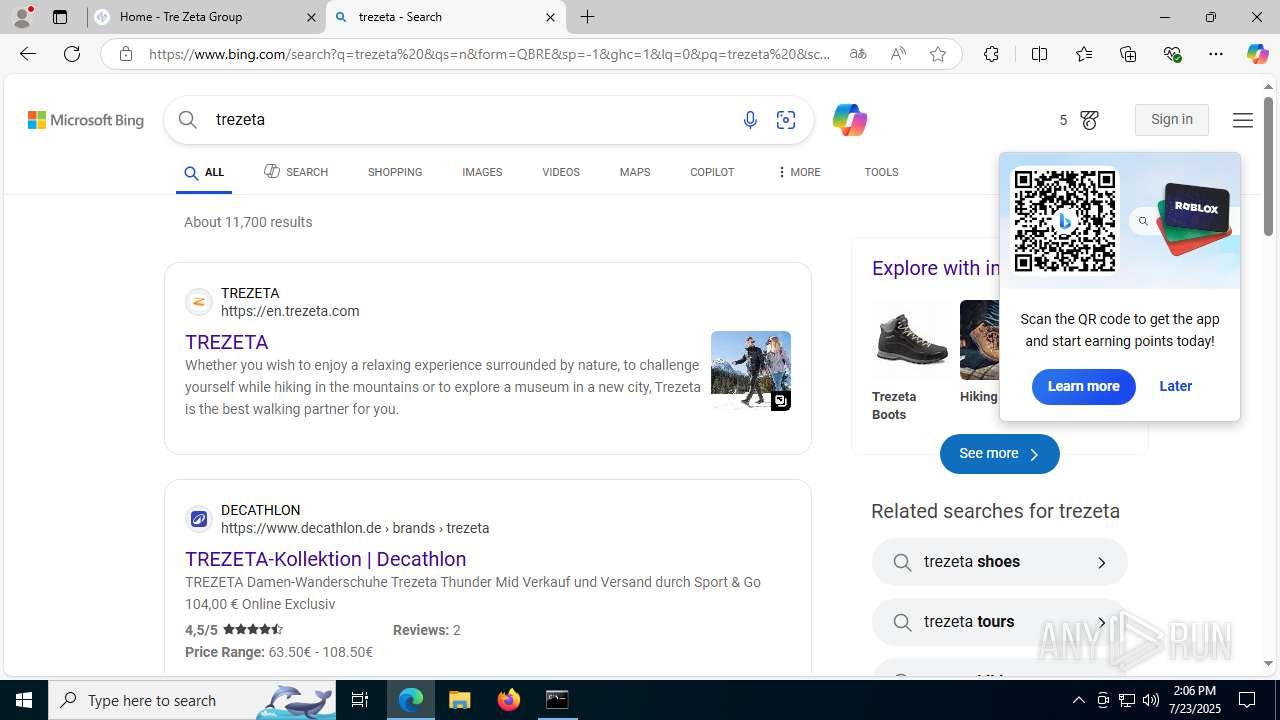Image resolution: width=1280 pixels, height=720 pixels.
Task: Open the tab actions menu icon
Action: point(60,17)
